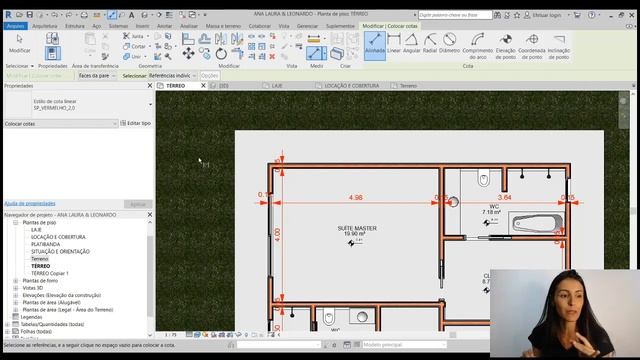Click the Aplicar button in properties
Screen dimensions: 640x360
click(x=138, y=204)
